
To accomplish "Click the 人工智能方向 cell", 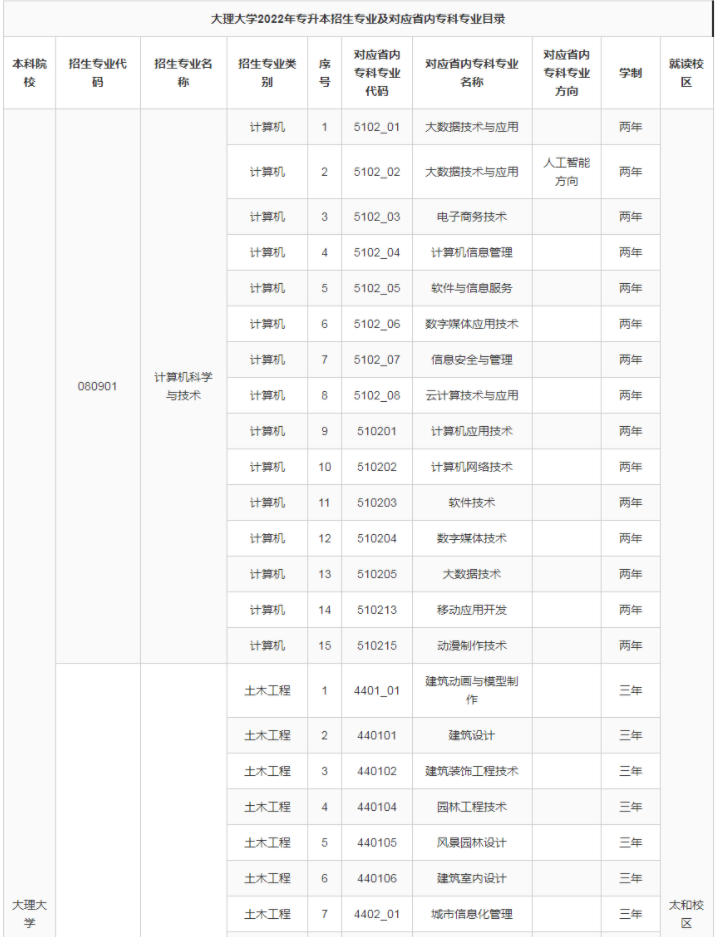I will (567, 172).
